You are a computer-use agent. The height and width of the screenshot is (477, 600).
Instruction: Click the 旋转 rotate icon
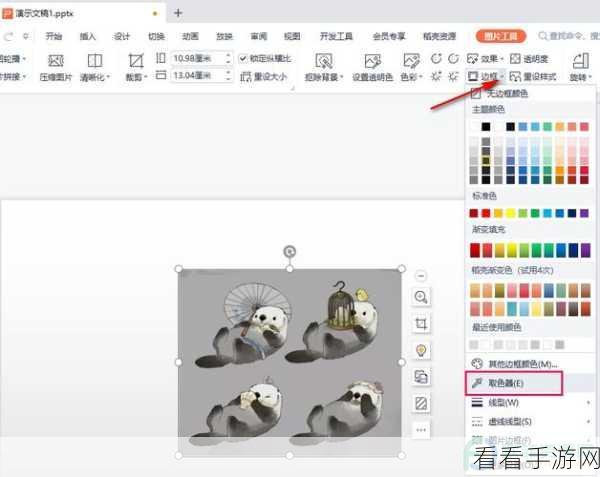580,61
